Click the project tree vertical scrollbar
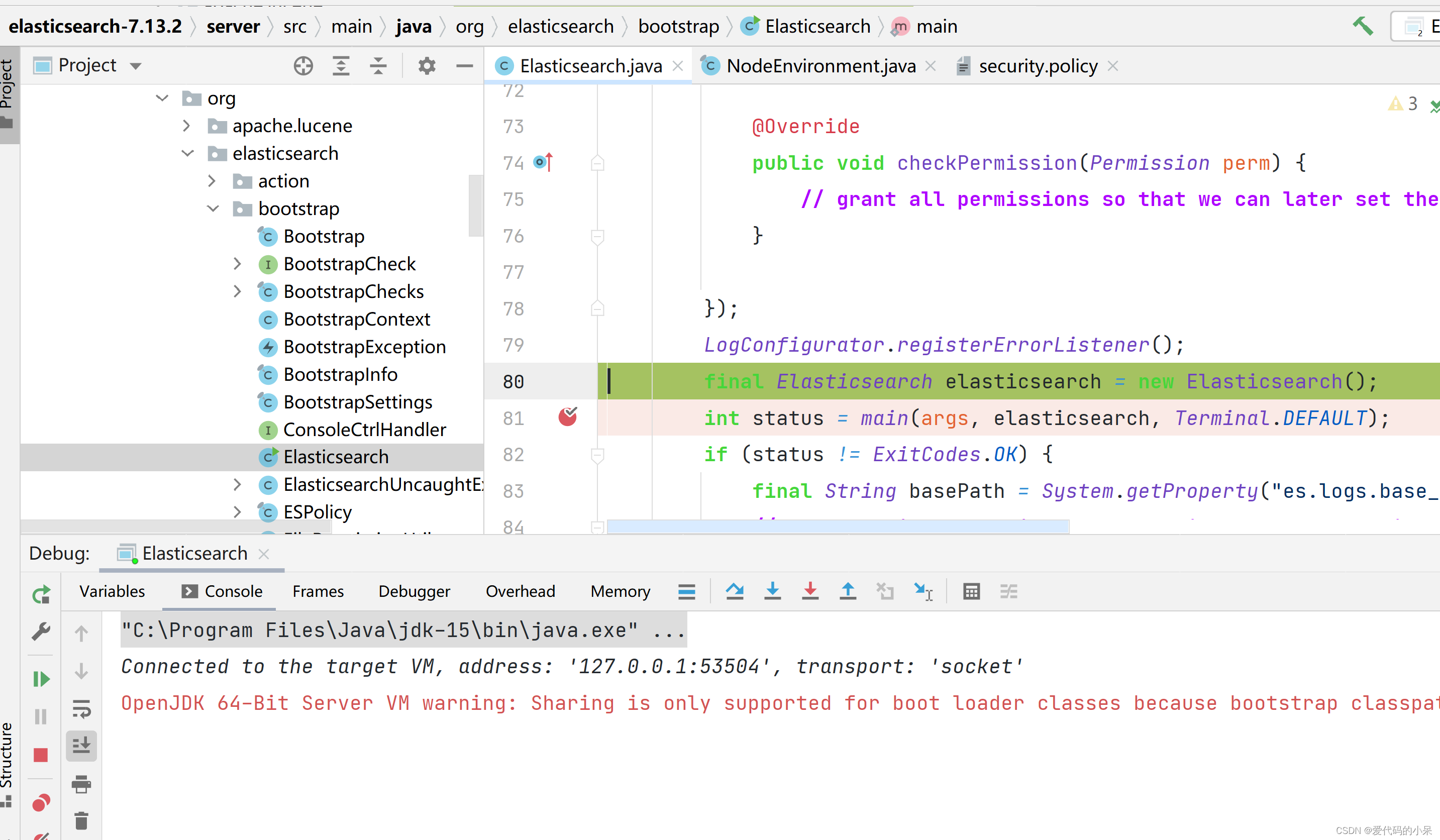The image size is (1440, 840). pos(475,205)
